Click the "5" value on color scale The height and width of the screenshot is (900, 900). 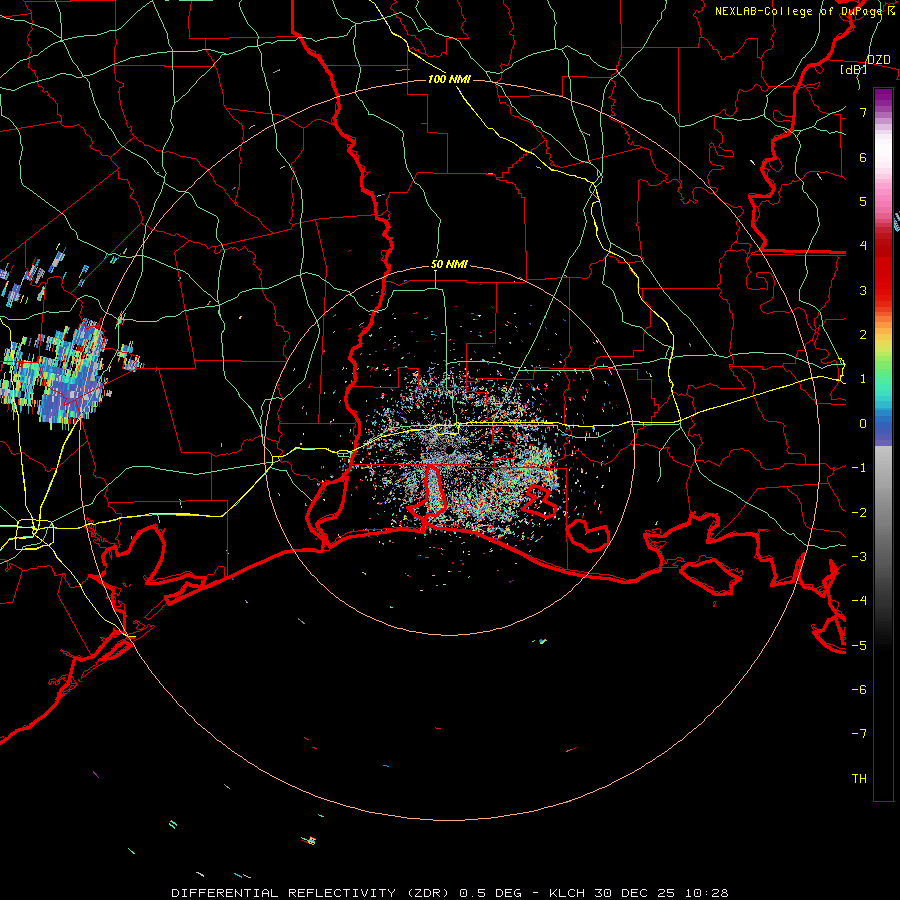coord(863,201)
